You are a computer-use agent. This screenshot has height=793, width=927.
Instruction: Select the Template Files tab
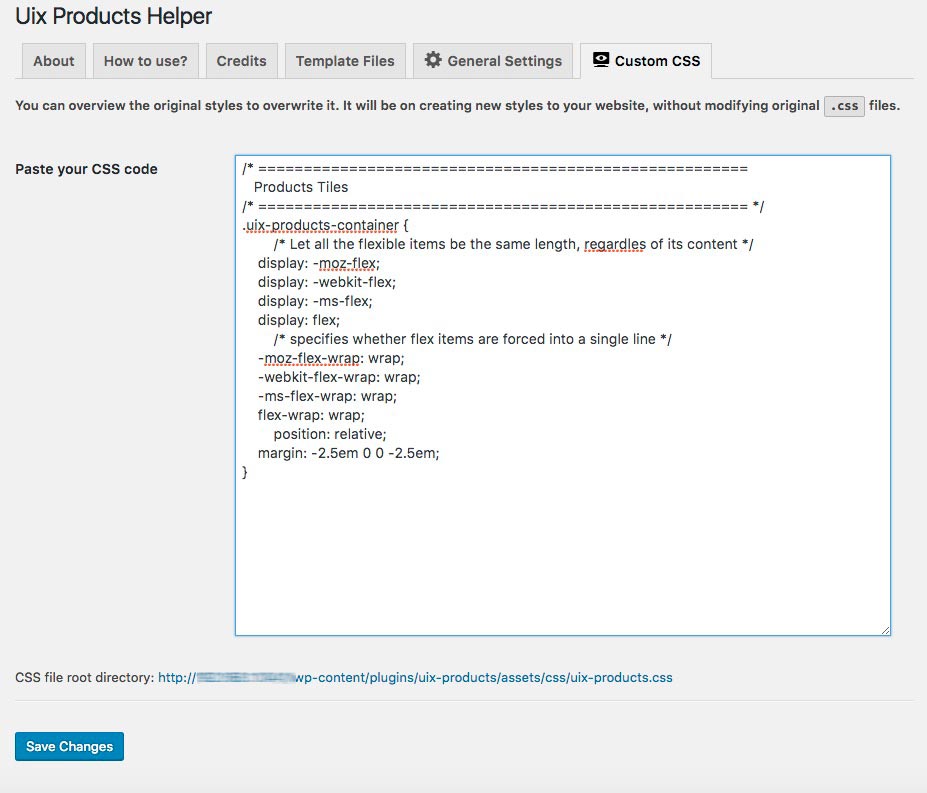pos(345,61)
